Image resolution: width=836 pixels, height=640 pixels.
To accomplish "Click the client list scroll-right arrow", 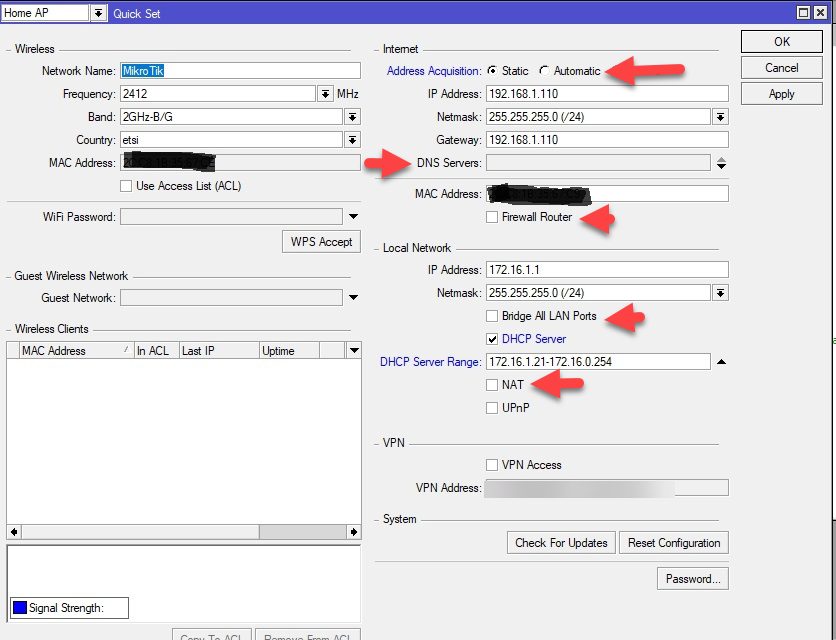I will [x=353, y=532].
